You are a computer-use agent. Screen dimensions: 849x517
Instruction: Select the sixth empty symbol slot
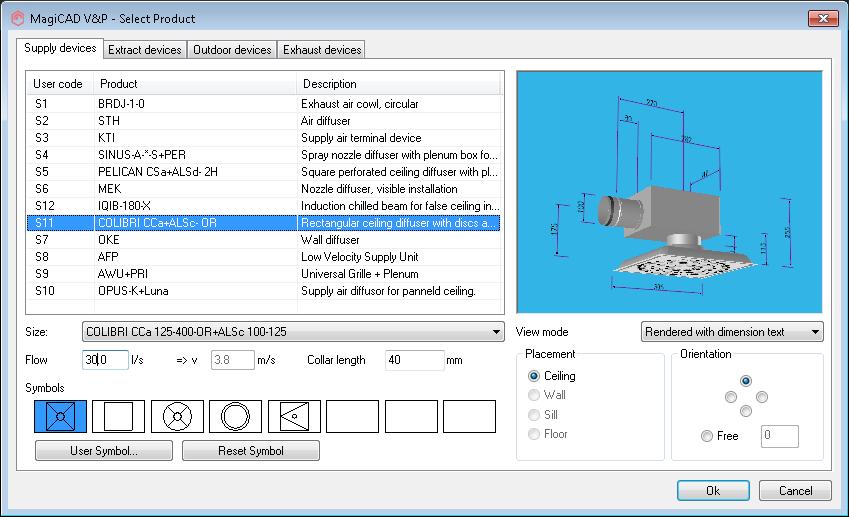(x=352, y=416)
